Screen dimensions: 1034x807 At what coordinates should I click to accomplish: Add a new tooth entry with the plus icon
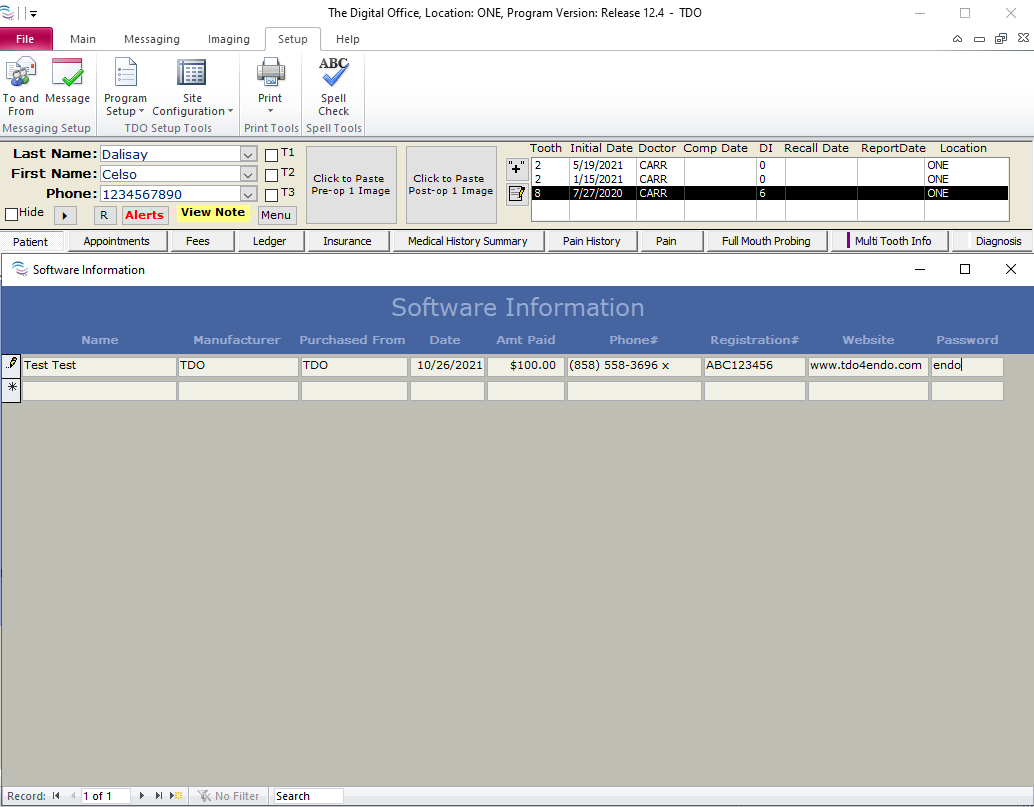[517, 169]
